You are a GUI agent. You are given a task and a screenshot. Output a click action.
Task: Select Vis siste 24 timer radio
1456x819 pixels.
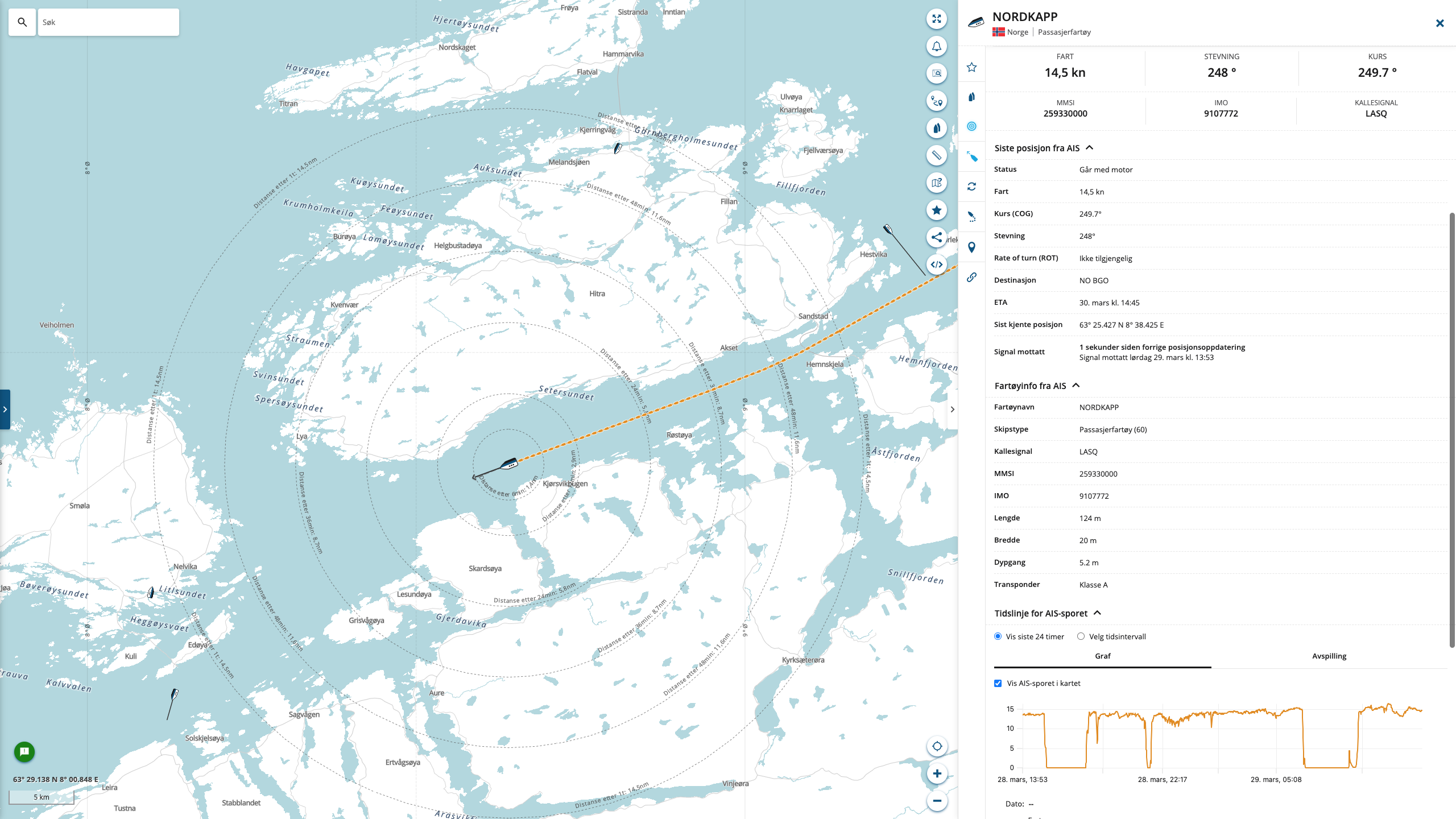click(998, 636)
